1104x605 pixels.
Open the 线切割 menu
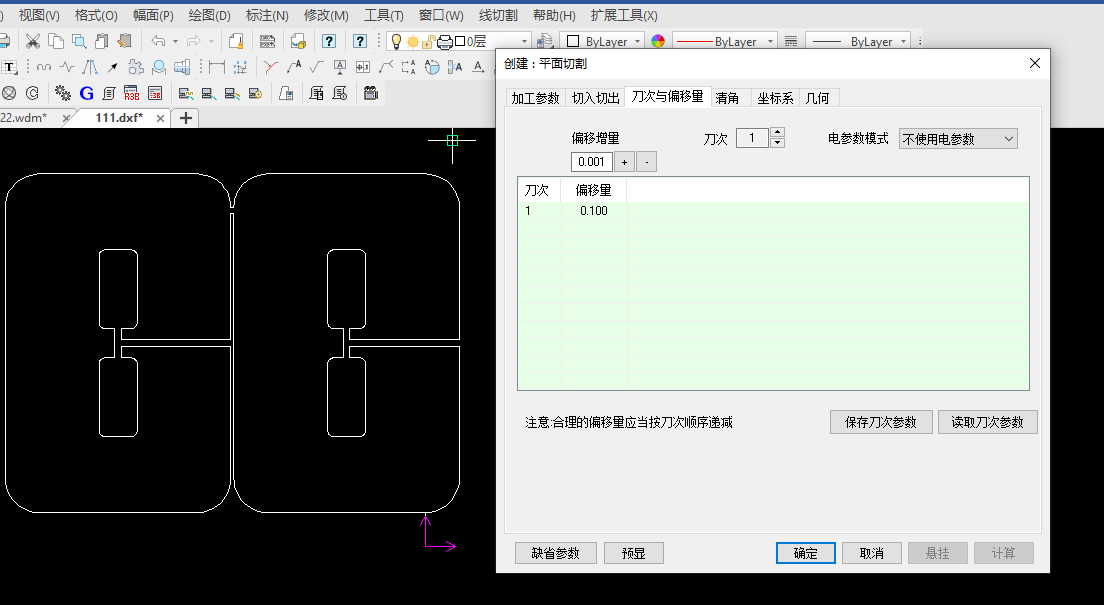click(498, 15)
